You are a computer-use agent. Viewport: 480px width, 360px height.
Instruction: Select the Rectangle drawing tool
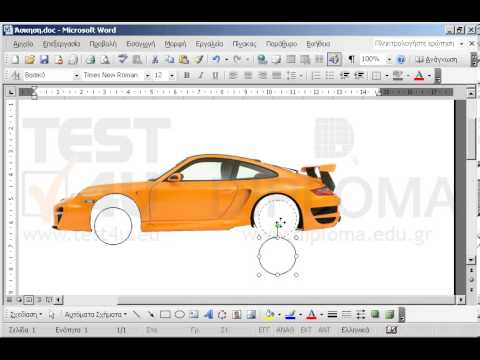pyautogui.click(x=165, y=314)
